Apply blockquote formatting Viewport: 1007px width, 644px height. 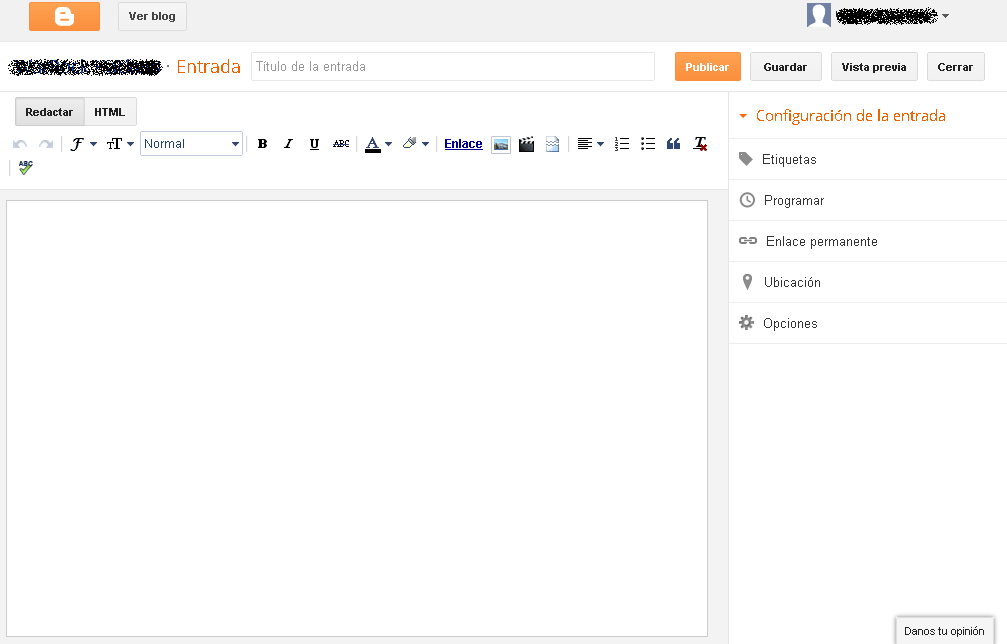pos(673,144)
